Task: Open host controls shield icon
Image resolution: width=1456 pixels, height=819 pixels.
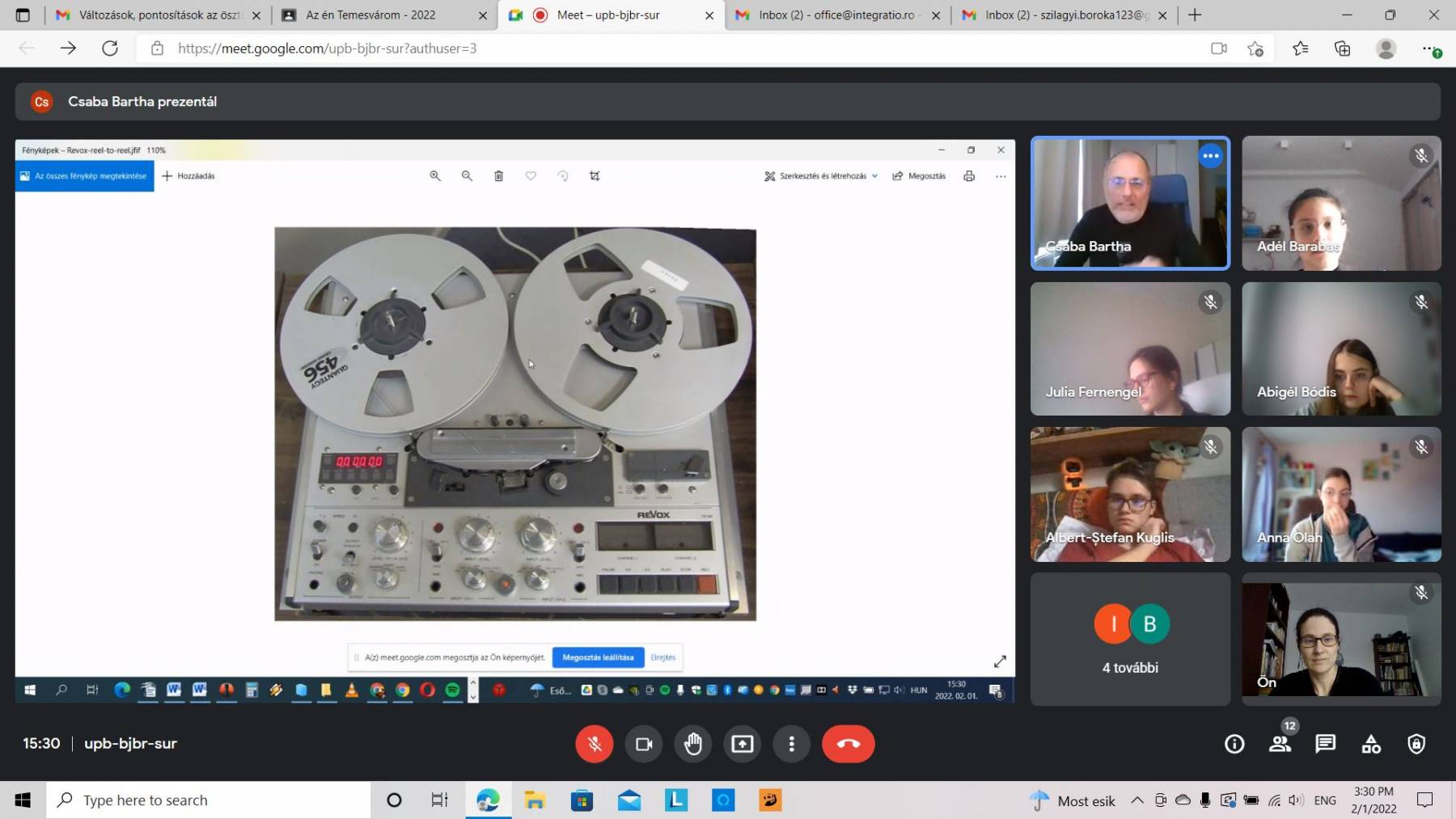Action: tap(1416, 744)
